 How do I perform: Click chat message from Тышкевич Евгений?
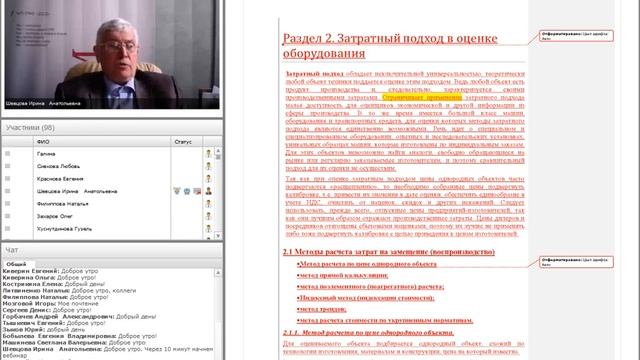pos(54,323)
